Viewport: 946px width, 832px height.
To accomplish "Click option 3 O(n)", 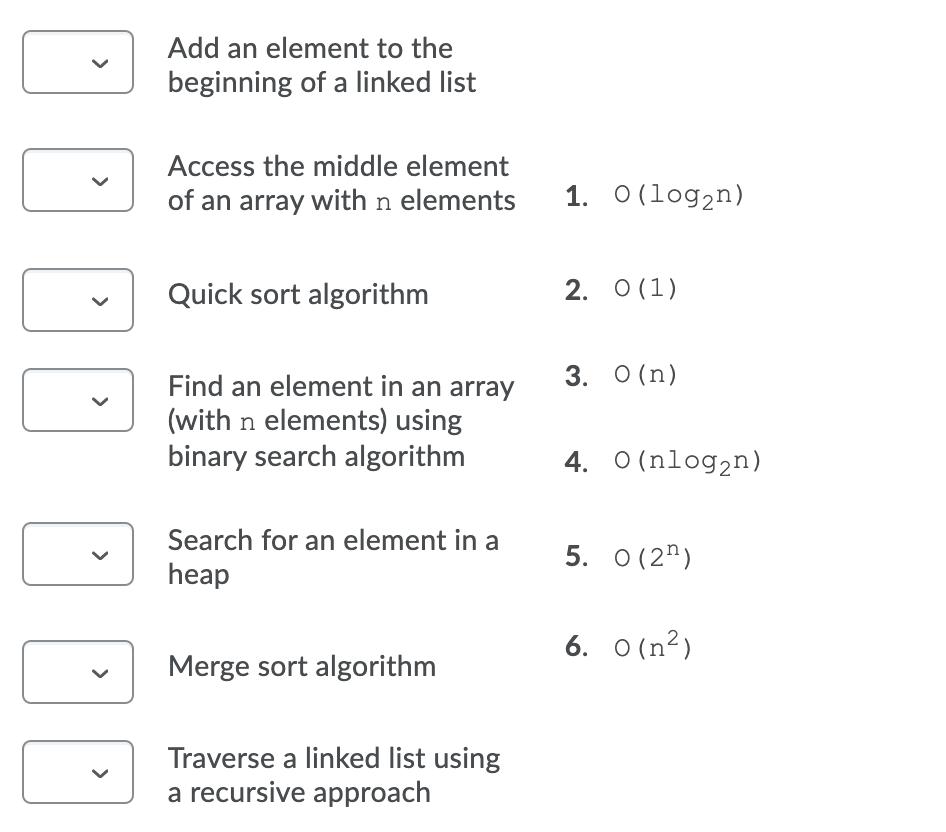I will (621, 375).
